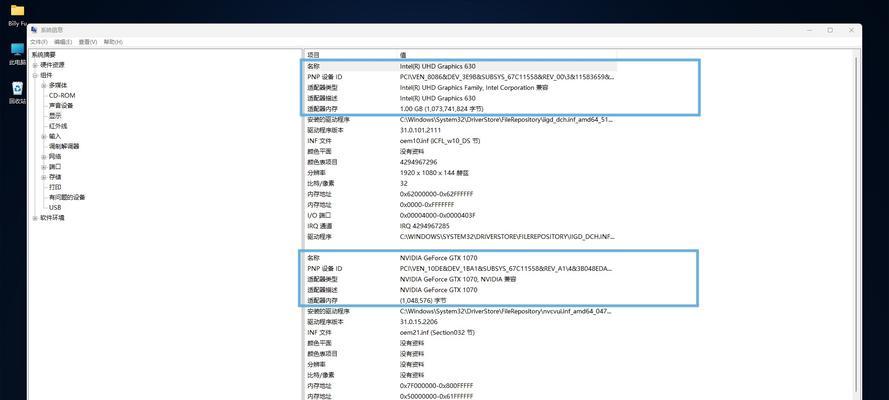
Task: Select IRQ 4294967285 value
Action: [x=425, y=226]
